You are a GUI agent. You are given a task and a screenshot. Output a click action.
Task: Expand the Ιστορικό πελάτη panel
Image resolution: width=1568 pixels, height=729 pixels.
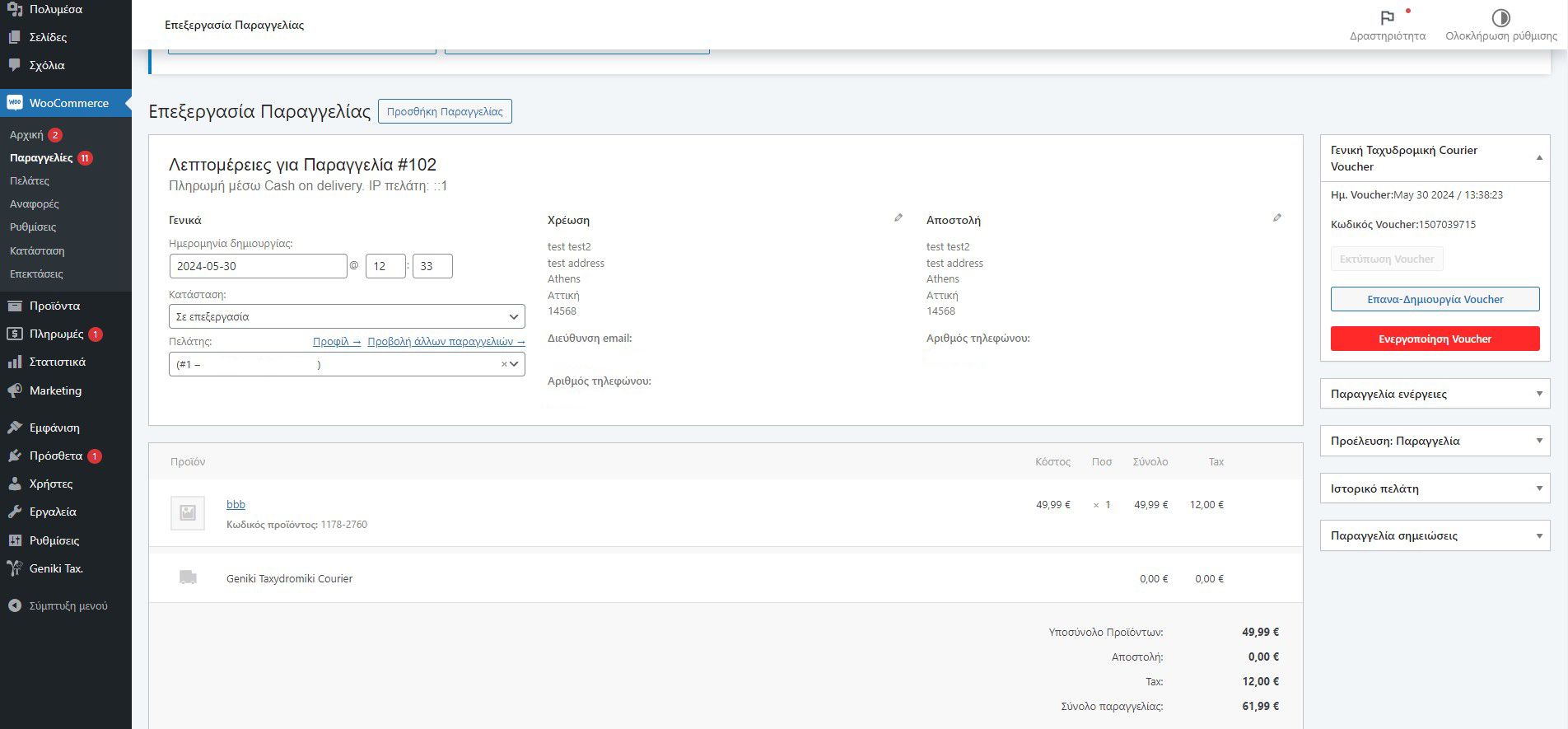1539,488
